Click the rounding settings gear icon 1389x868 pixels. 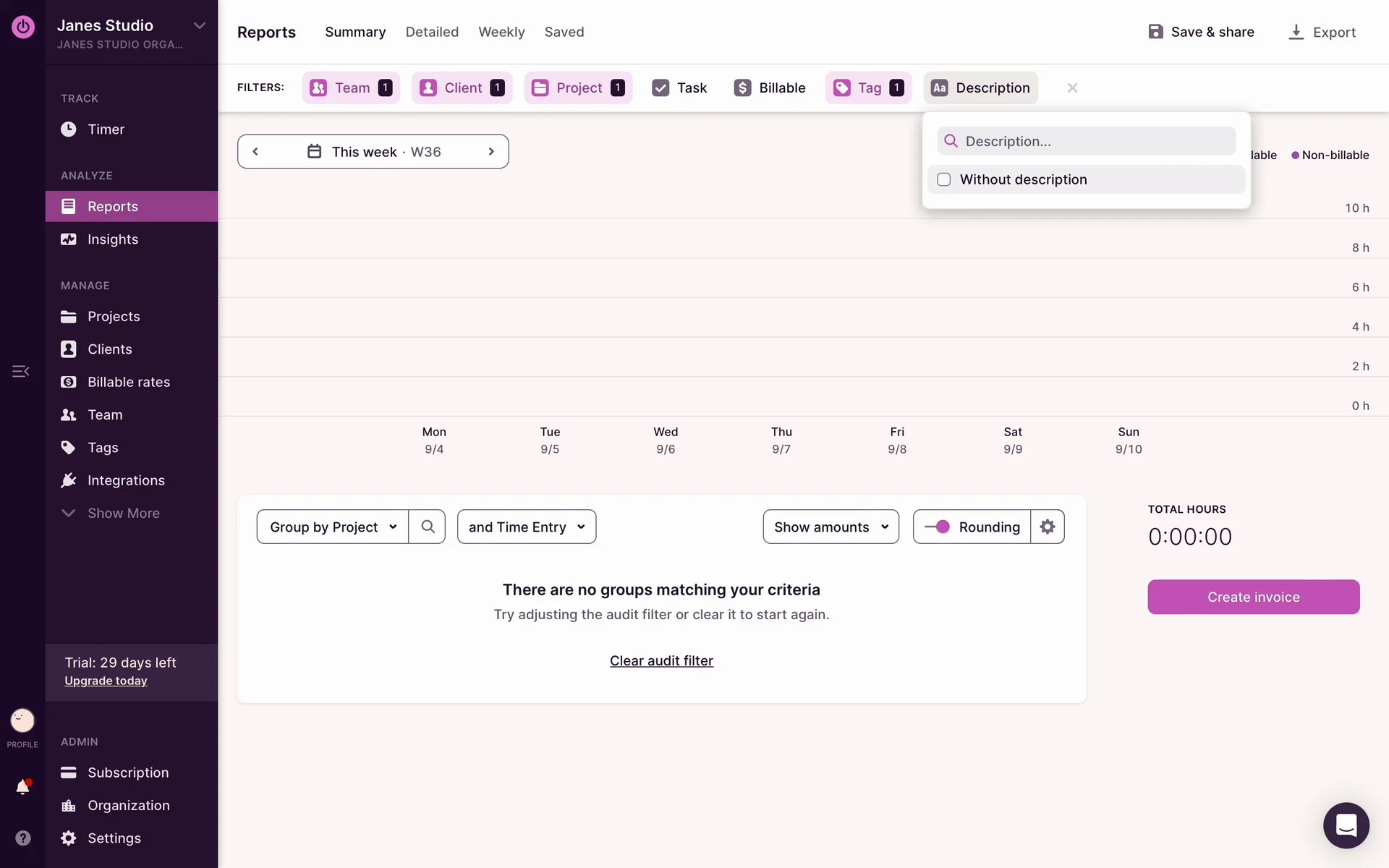1047,527
